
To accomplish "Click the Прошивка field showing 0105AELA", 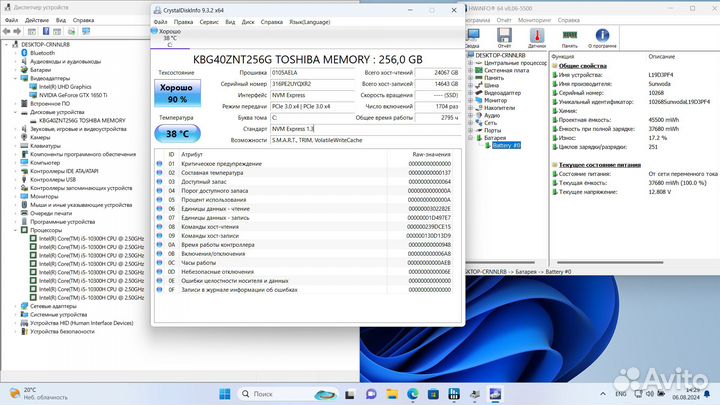I will tap(312, 73).
